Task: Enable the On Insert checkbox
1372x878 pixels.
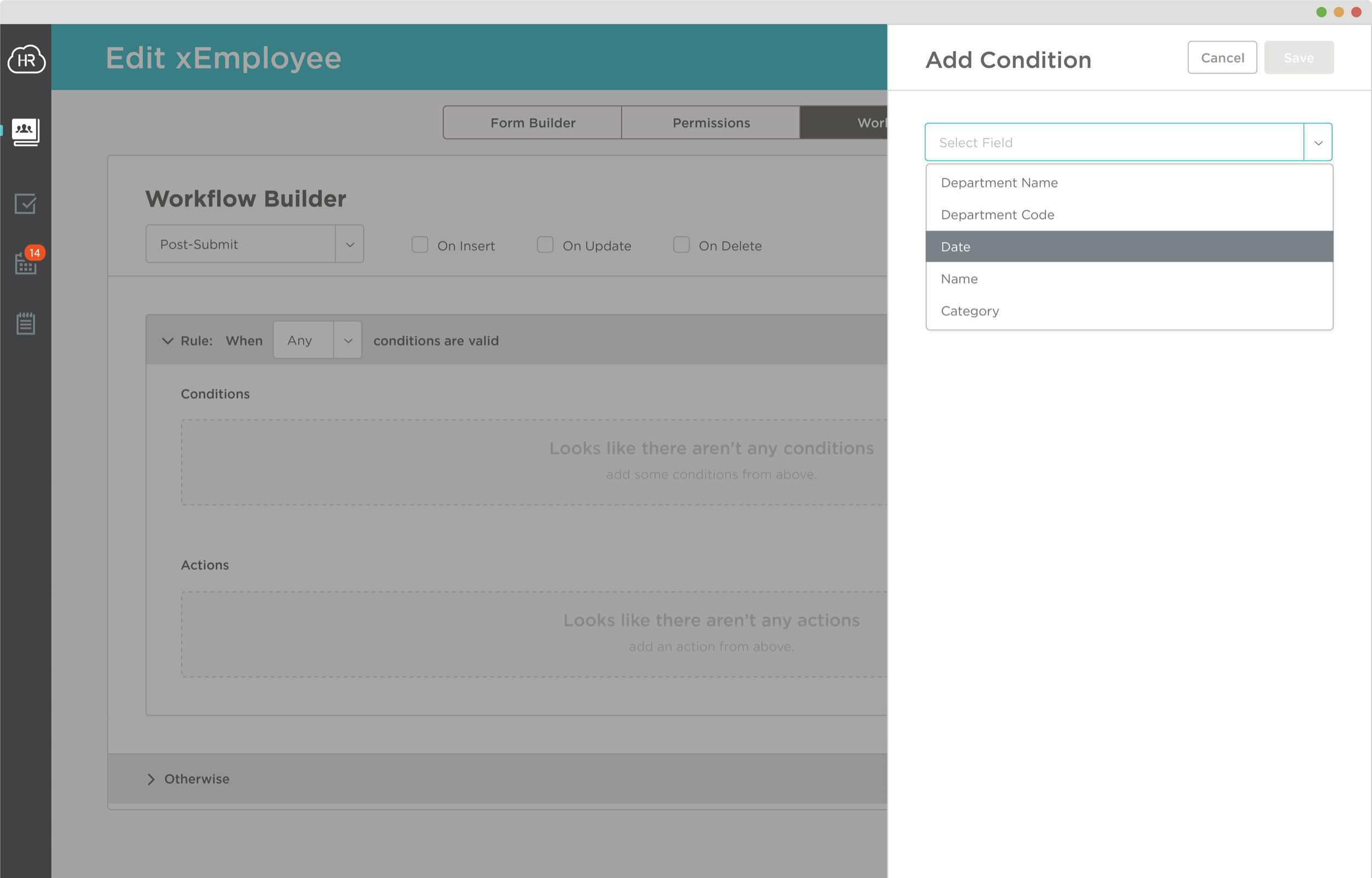Action: [420, 245]
